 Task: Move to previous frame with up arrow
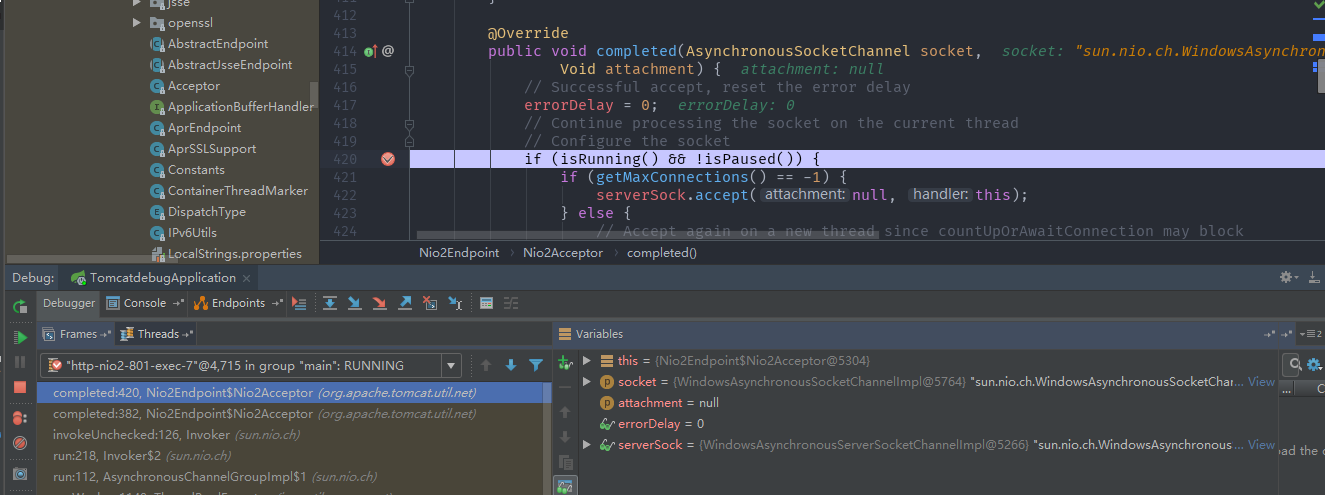click(x=486, y=366)
